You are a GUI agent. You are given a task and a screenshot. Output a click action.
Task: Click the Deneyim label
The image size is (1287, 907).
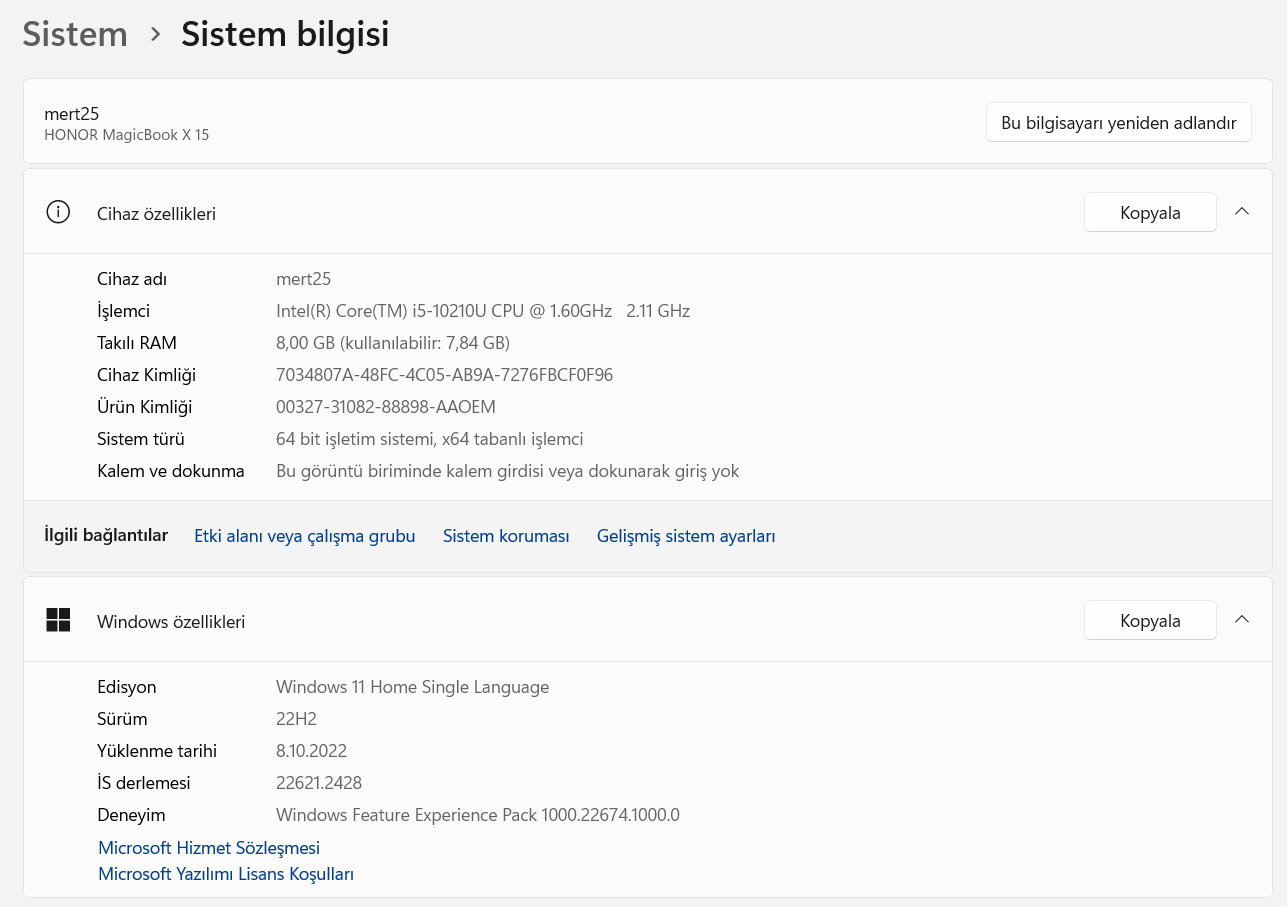pos(131,815)
